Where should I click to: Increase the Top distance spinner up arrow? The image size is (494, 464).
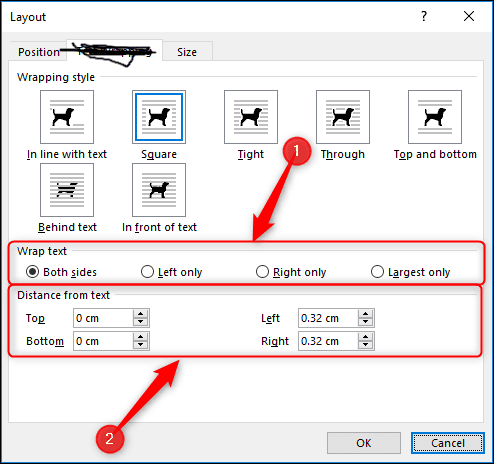pos(141,314)
